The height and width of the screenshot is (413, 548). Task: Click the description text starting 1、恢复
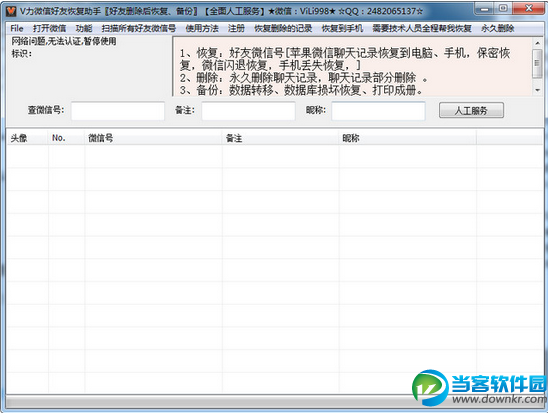[345, 59]
